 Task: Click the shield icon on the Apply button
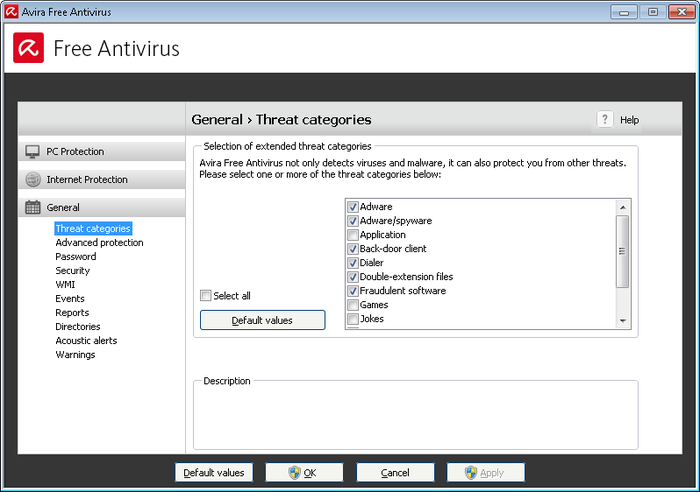[471, 472]
